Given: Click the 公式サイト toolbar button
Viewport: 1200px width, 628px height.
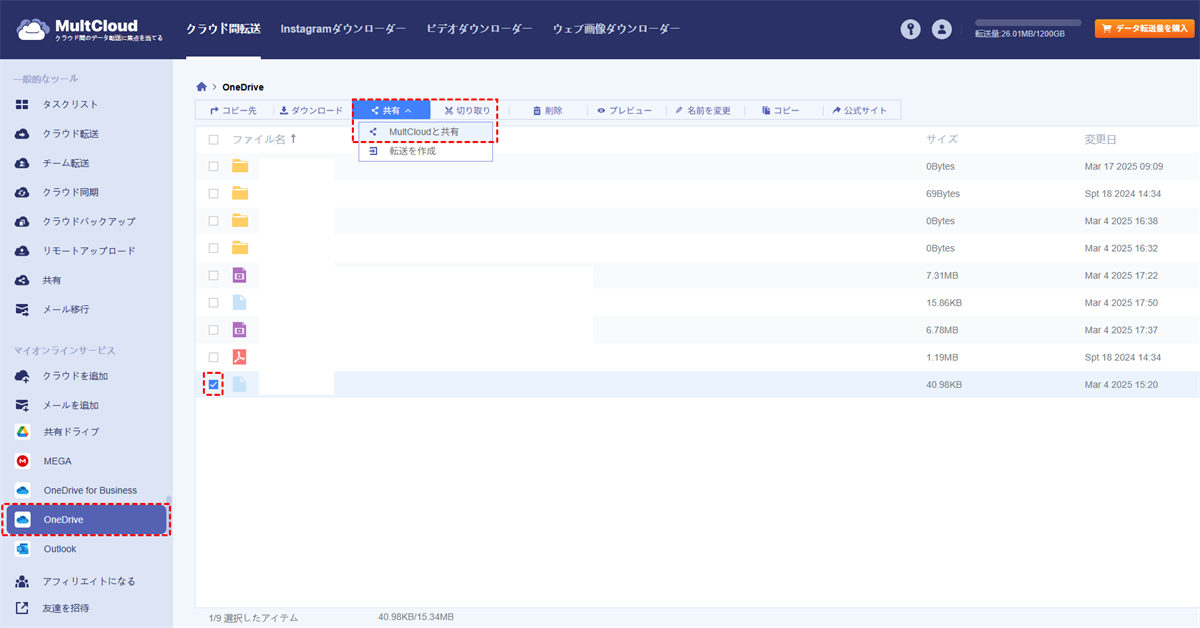Looking at the screenshot, I should click(860, 110).
